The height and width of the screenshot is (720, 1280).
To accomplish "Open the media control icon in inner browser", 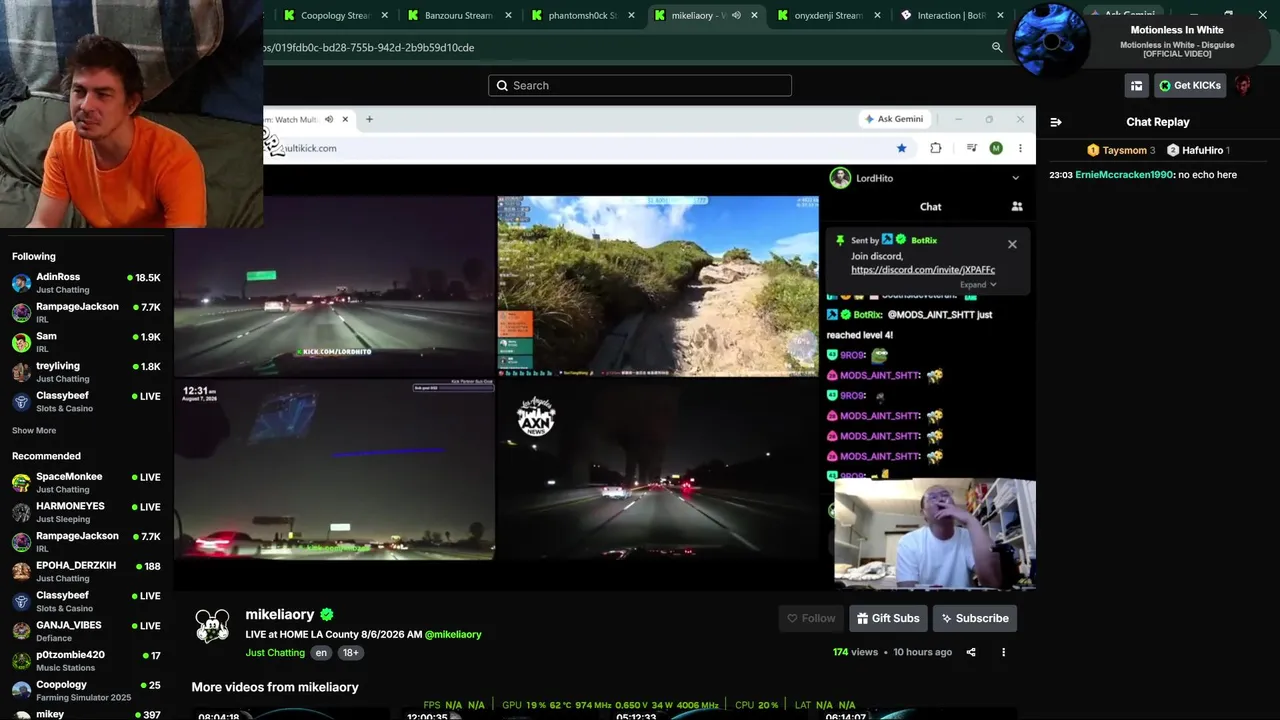I will (971, 148).
